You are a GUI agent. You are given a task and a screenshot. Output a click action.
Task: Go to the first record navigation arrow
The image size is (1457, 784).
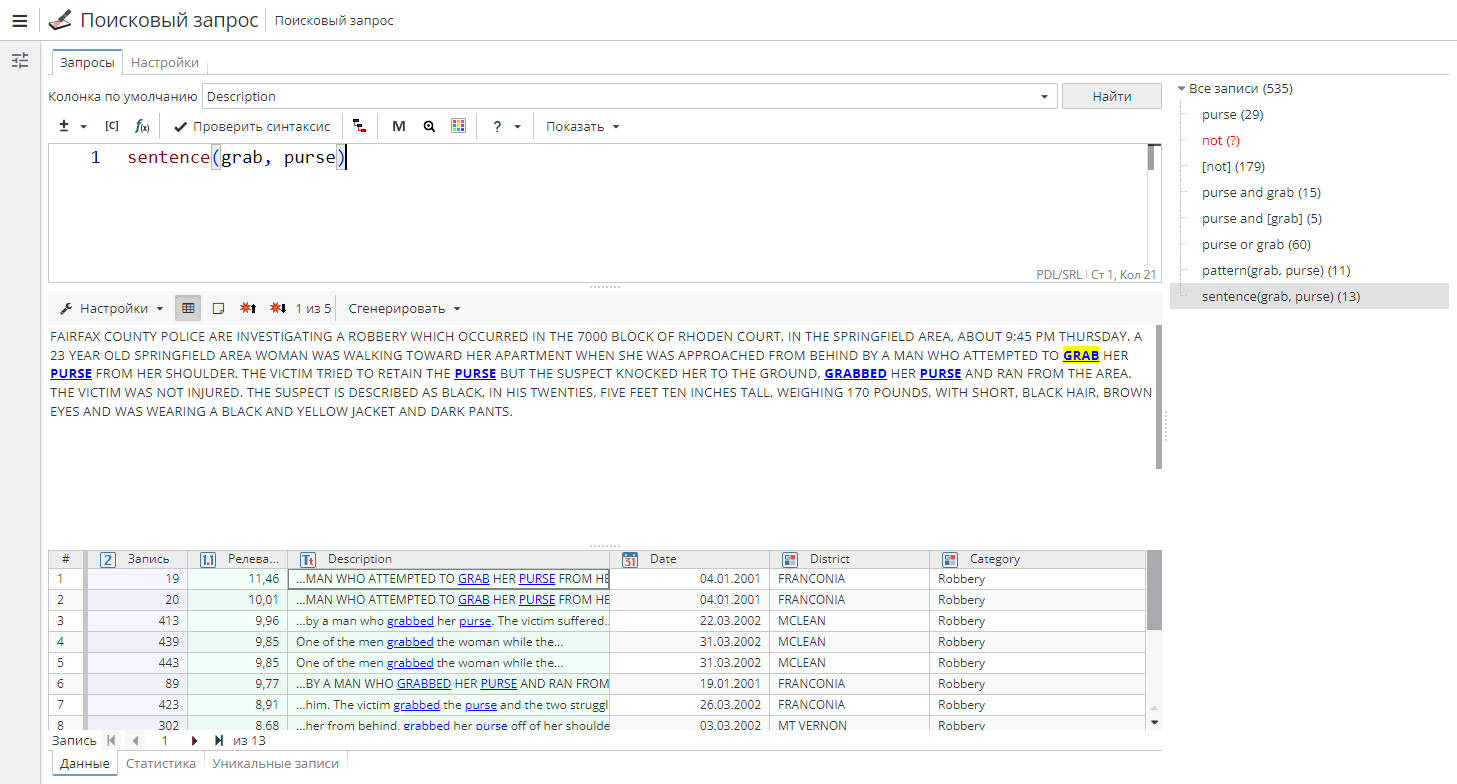110,741
